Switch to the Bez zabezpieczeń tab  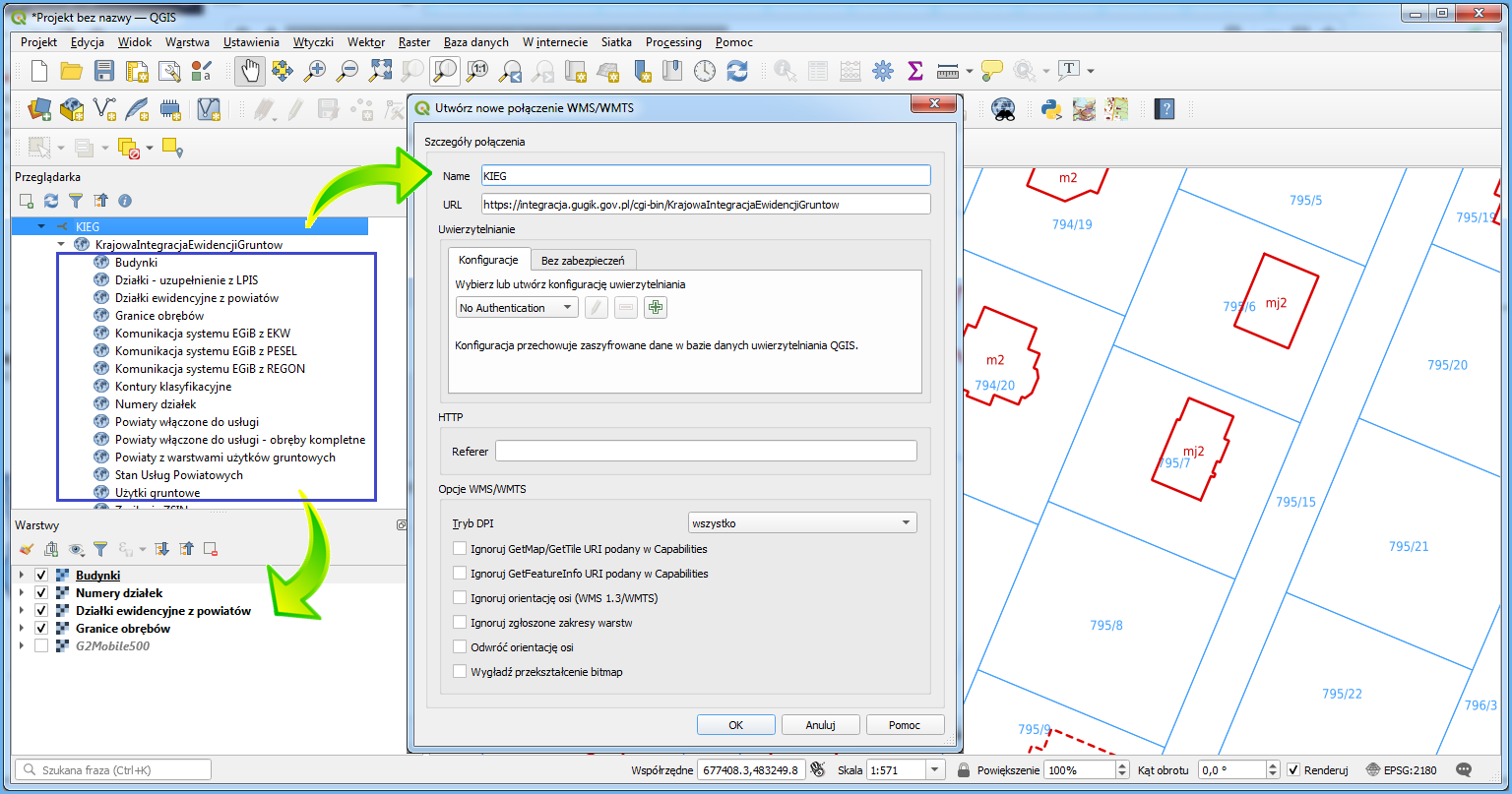click(x=584, y=260)
